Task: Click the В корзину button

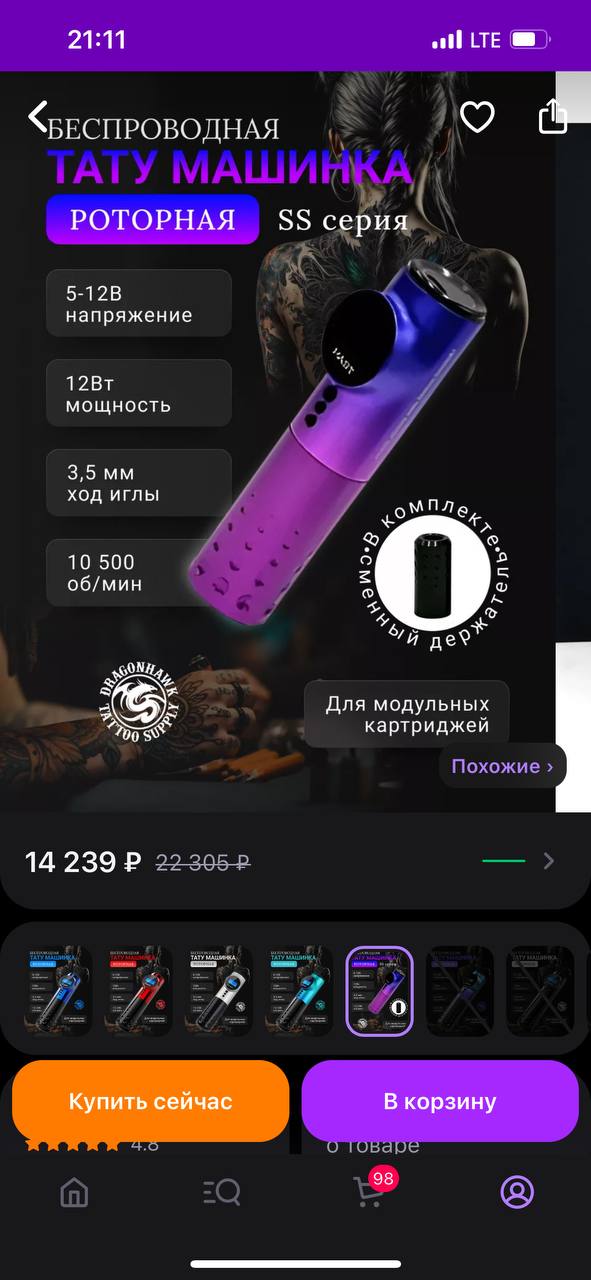Action: point(440,1101)
